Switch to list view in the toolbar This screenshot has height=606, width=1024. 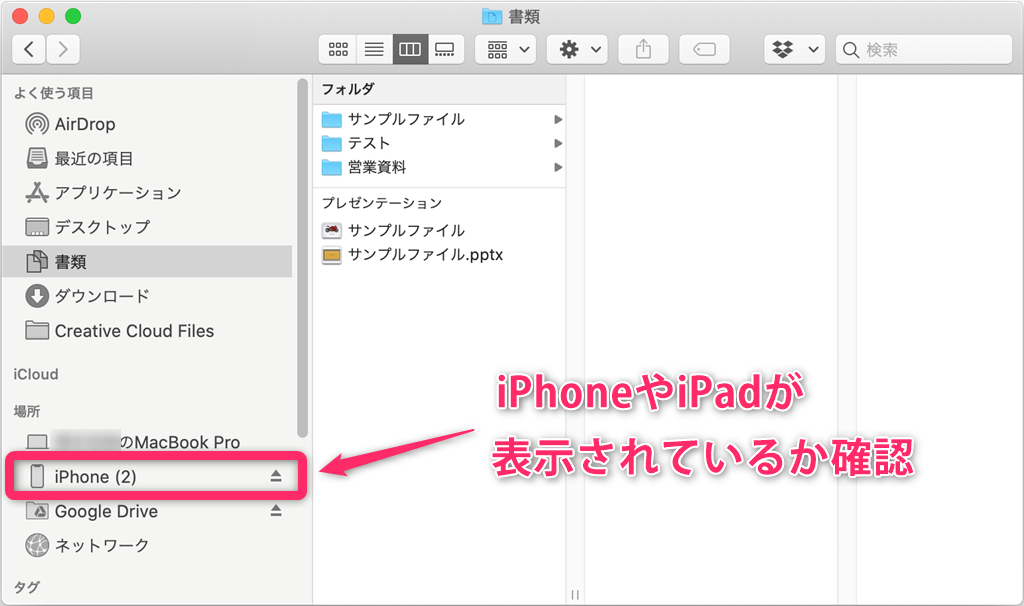(x=373, y=48)
